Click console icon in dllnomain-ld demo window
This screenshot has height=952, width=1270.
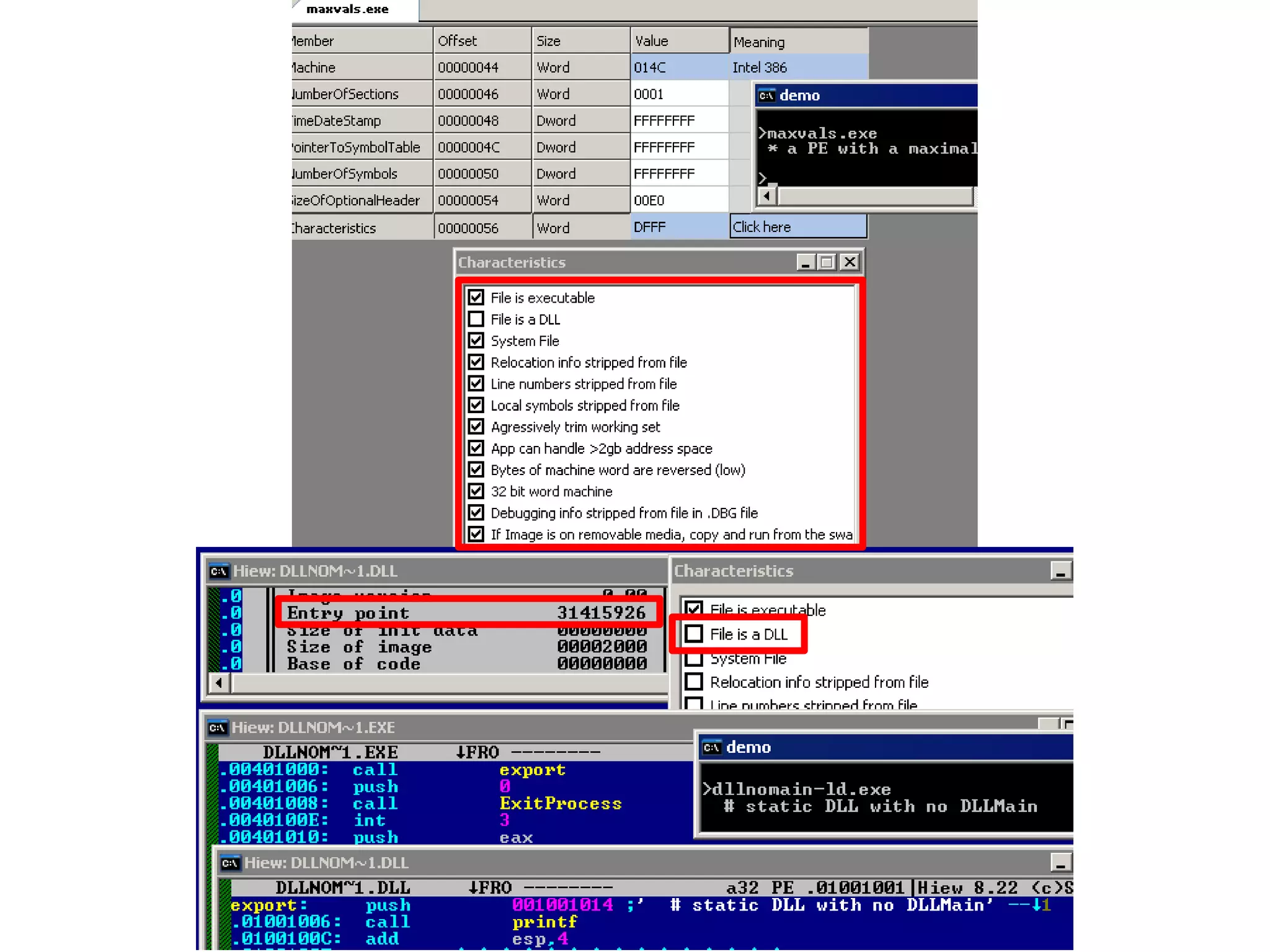coord(711,747)
